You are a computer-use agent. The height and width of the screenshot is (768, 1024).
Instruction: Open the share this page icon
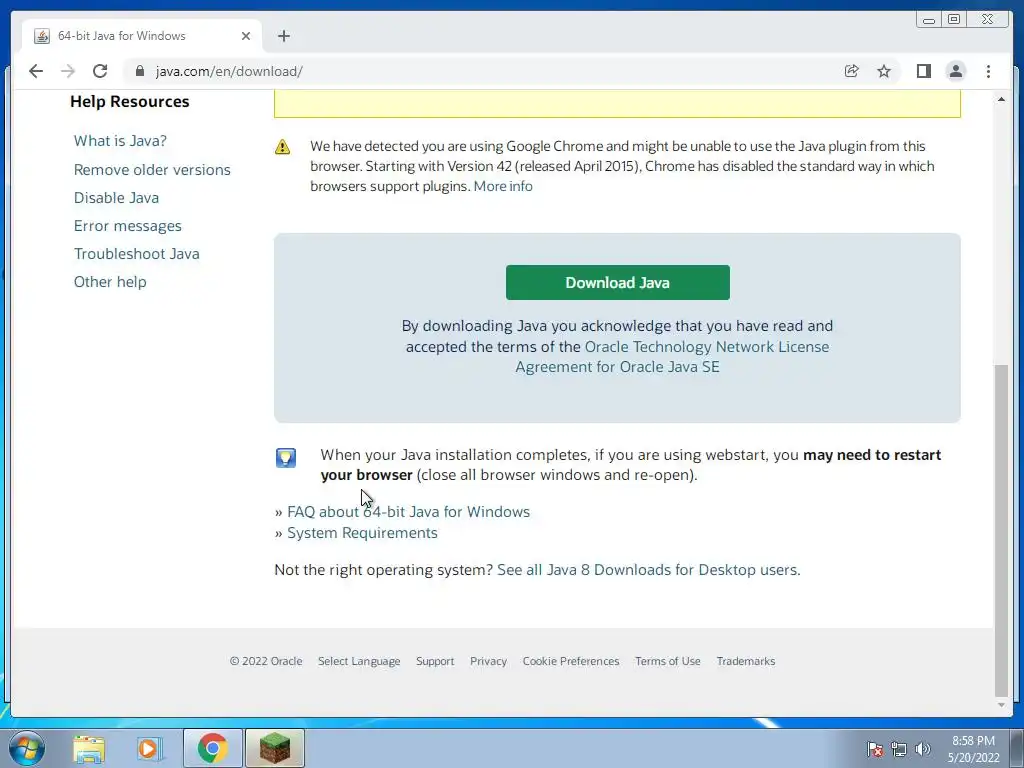click(x=852, y=71)
